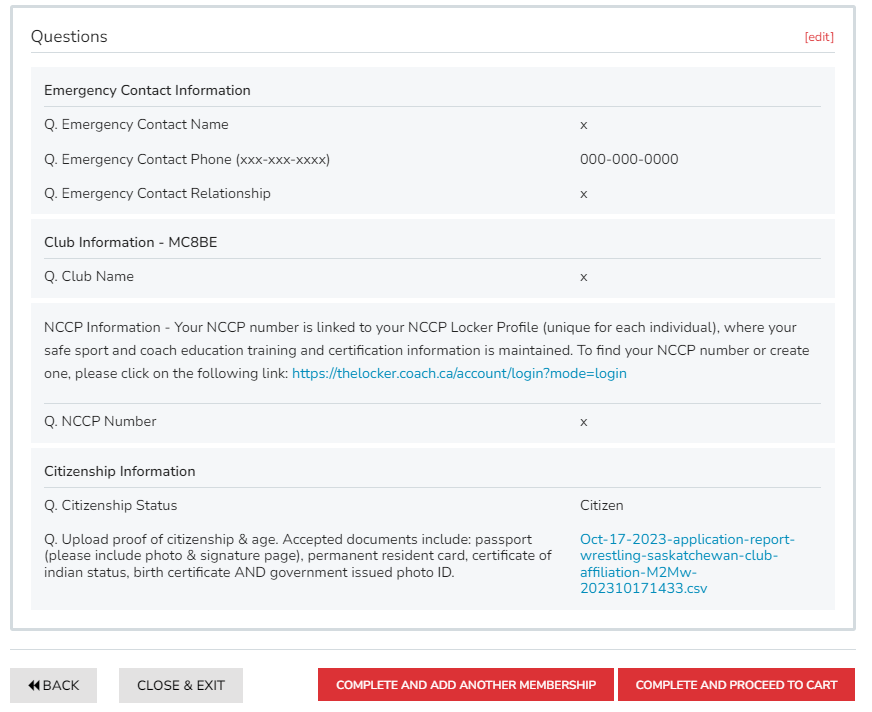
Task: Click the [edit] link for Questions
Action: pyautogui.click(x=818, y=37)
